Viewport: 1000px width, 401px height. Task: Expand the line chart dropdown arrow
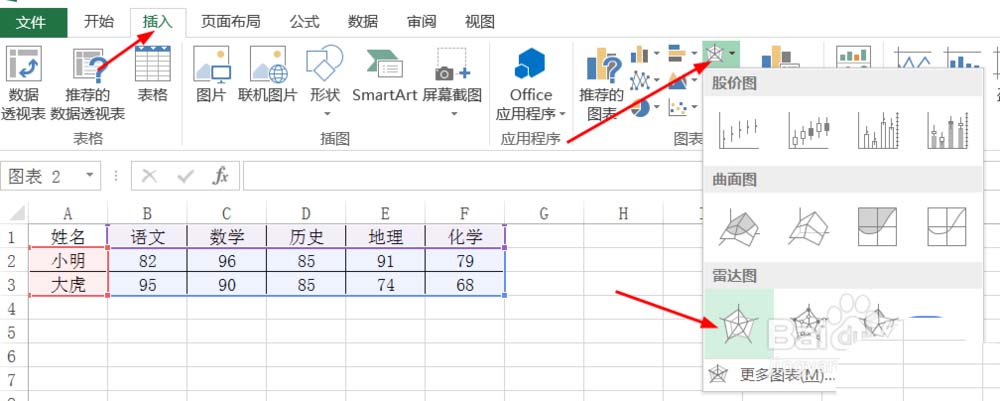pyautogui.click(x=657, y=80)
